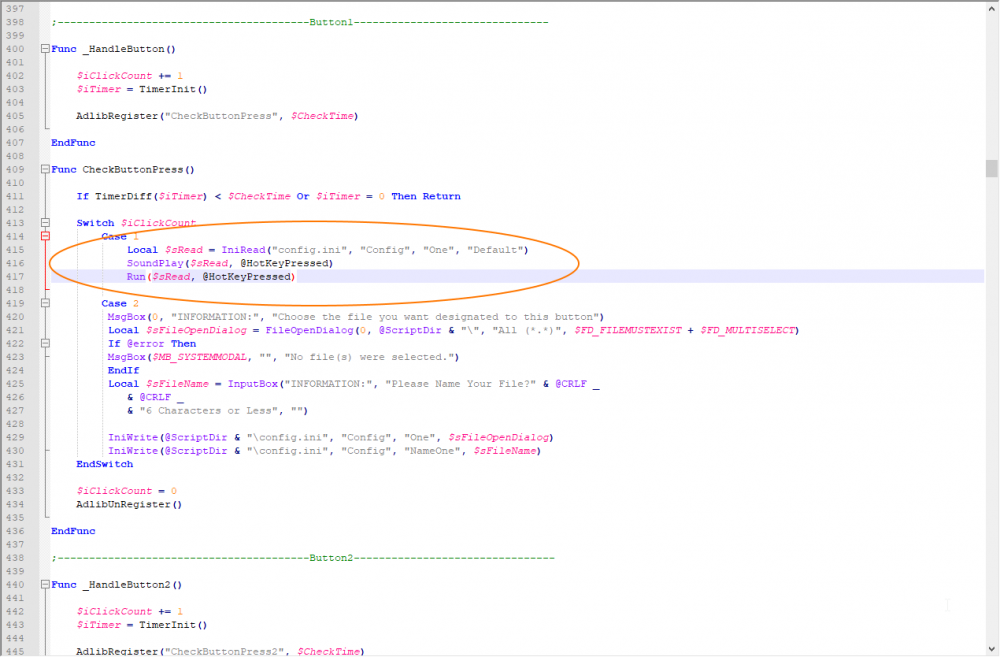Screen dimensions: 1000x657
Task: Click SoundPlay on line 416
Action: (x=155, y=263)
